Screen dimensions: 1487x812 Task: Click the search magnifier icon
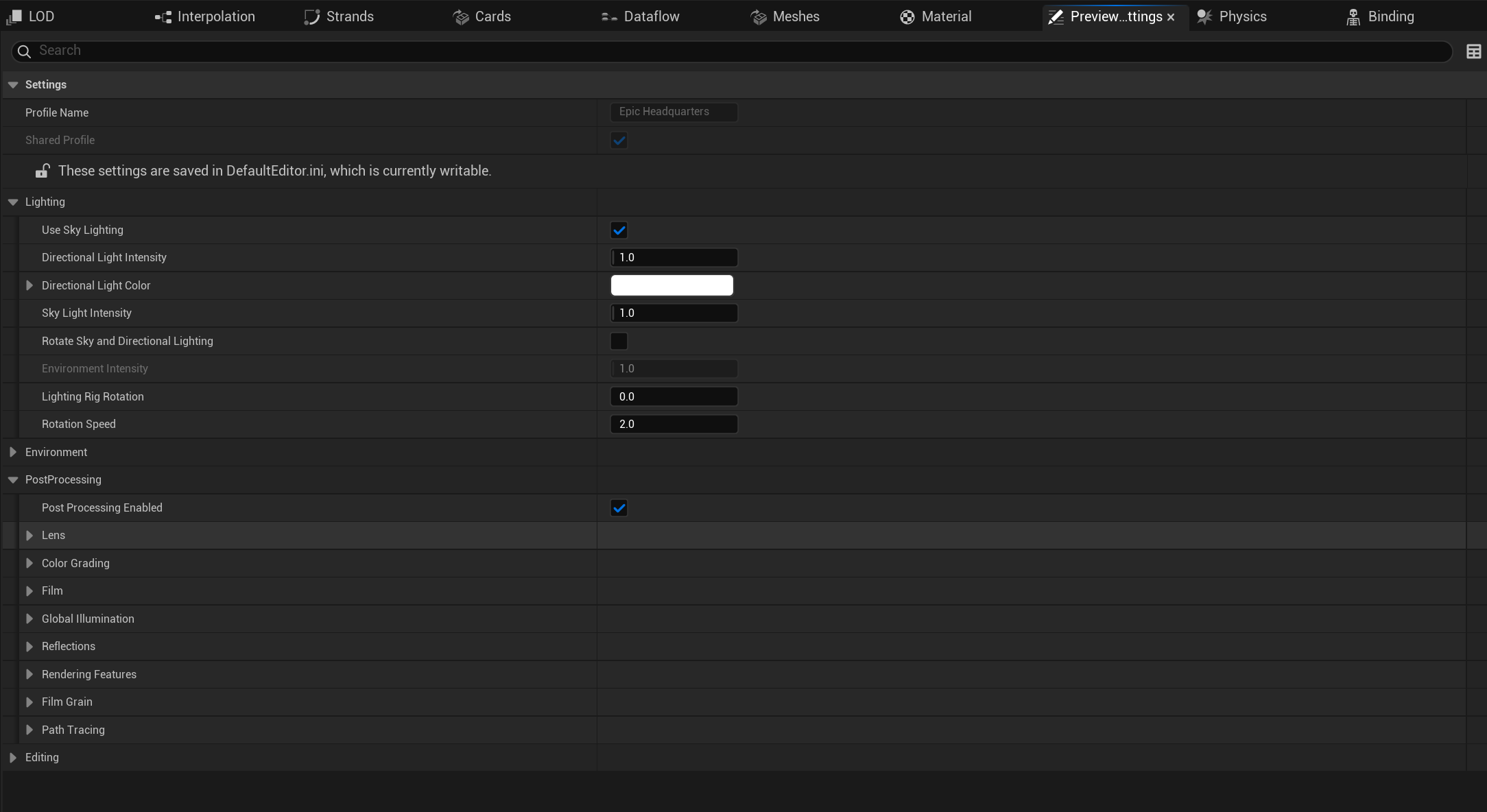tap(24, 51)
